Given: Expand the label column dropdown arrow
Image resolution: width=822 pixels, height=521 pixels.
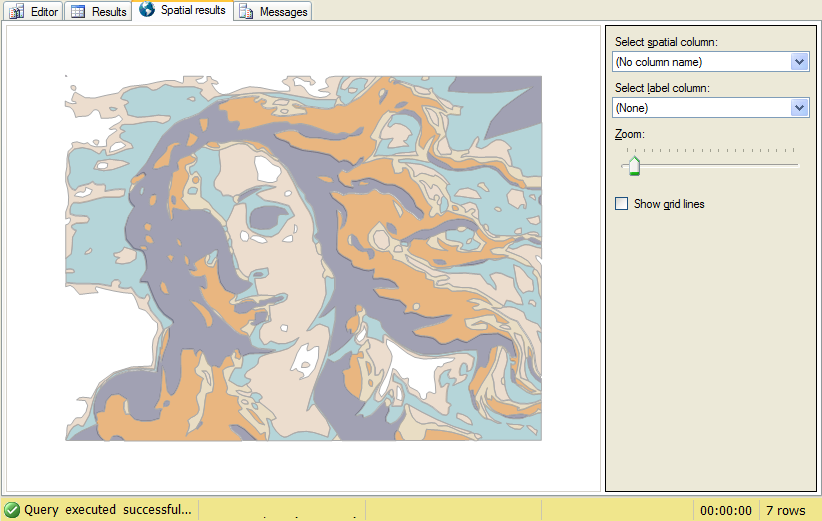Looking at the screenshot, I should 799,107.
